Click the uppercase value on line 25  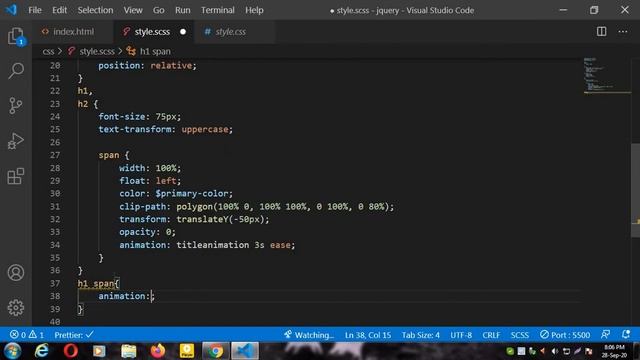(204, 129)
